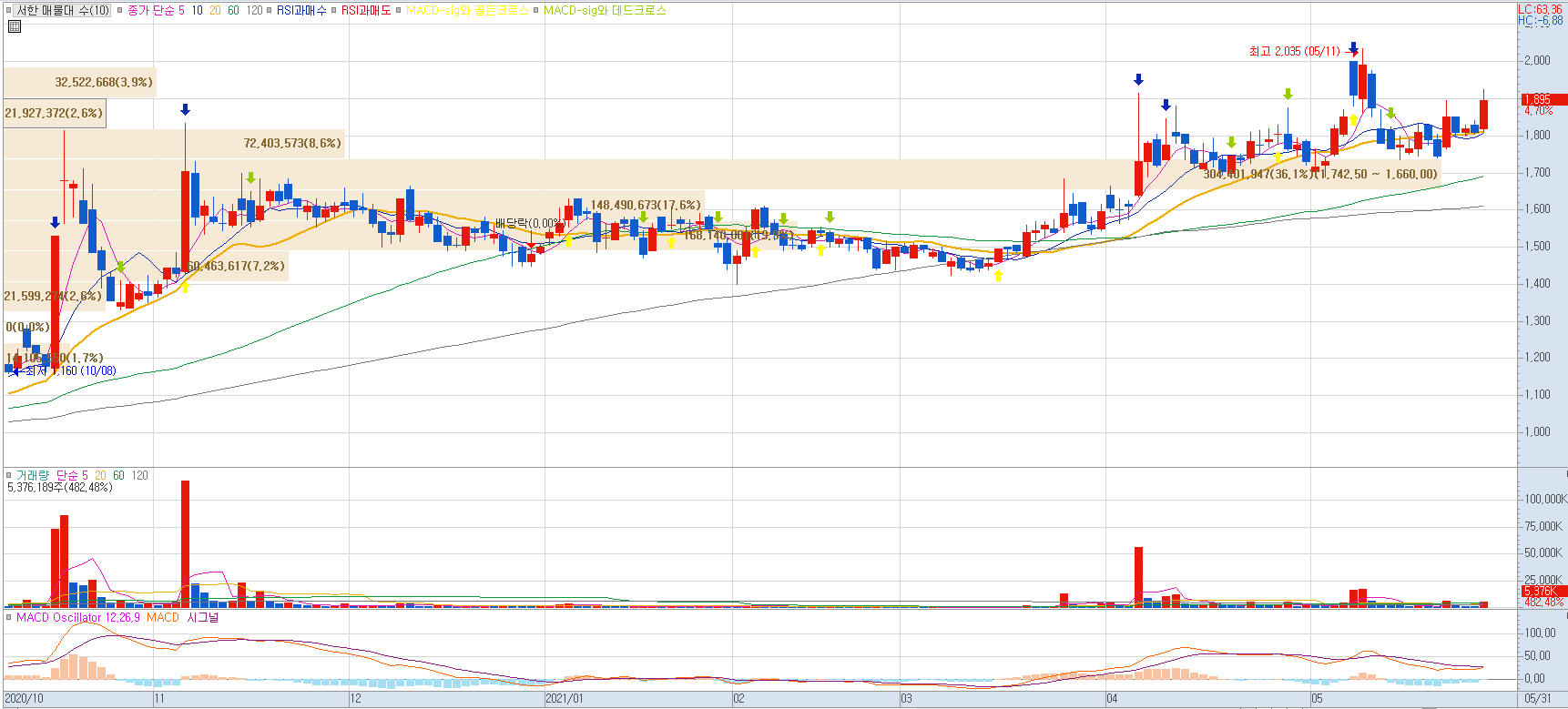Viewport: 1568px width, 709px height.
Task: Click the 2020/10 date on the time axis
Action: click(24, 698)
